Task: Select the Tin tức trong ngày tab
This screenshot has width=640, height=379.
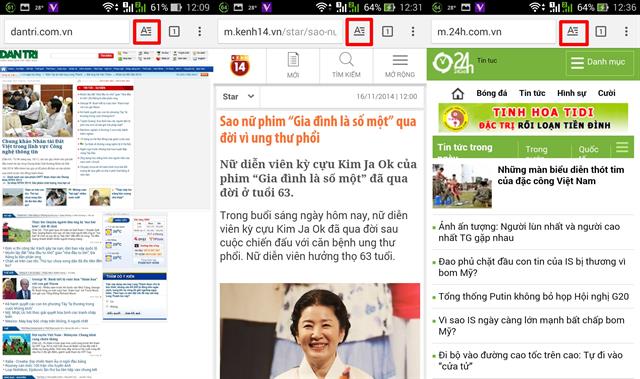Action: tap(474, 148)
